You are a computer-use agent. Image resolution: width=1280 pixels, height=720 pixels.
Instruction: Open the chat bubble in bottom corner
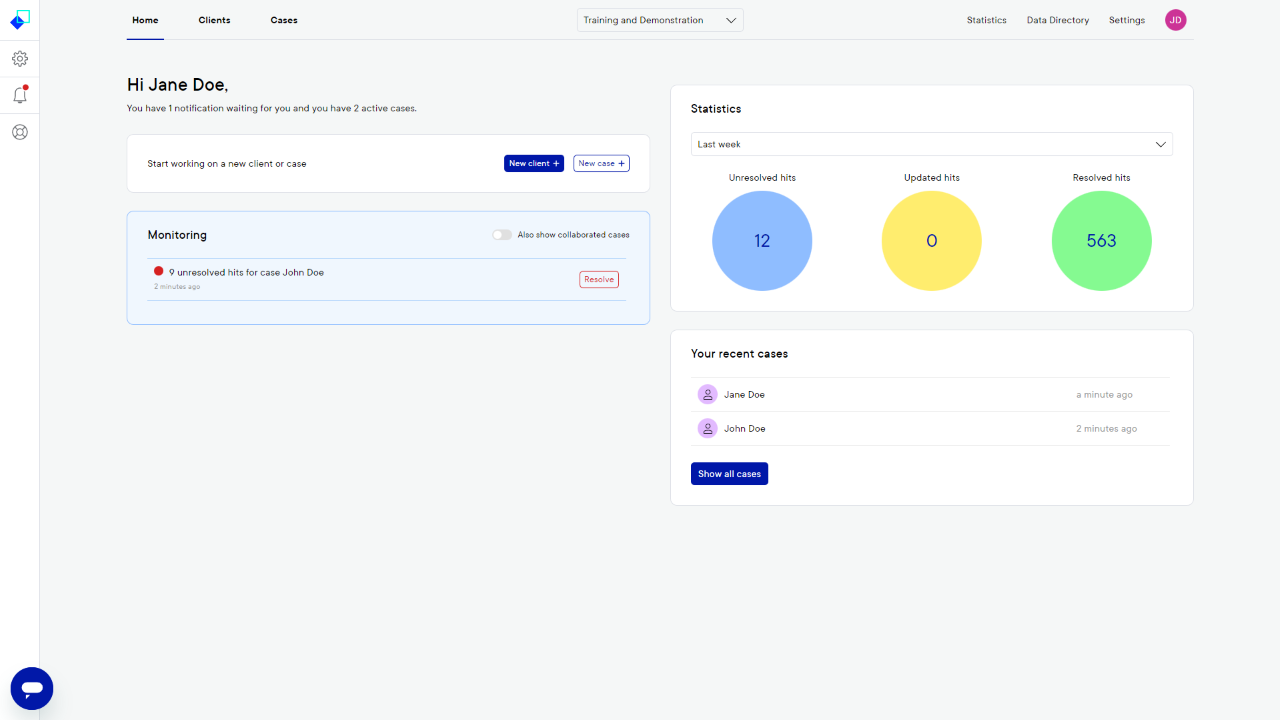[31, 688]
